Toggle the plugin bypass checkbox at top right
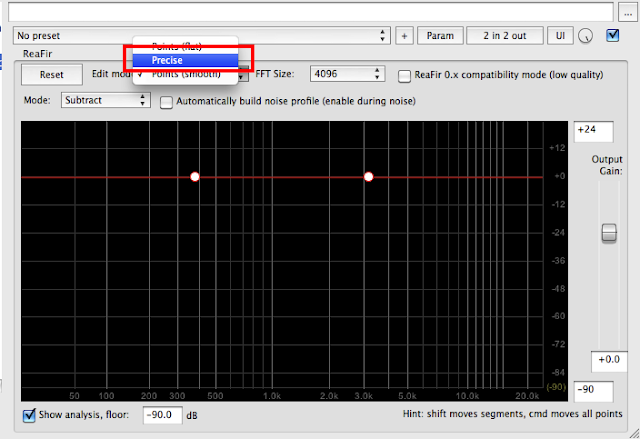This screenshot has width=640, height=439. [x=612, y=35]
